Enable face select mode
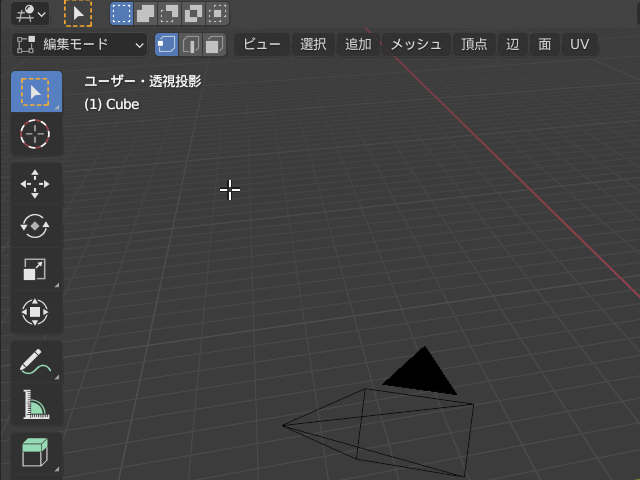The image size is (640, 480). pos(214,44)
